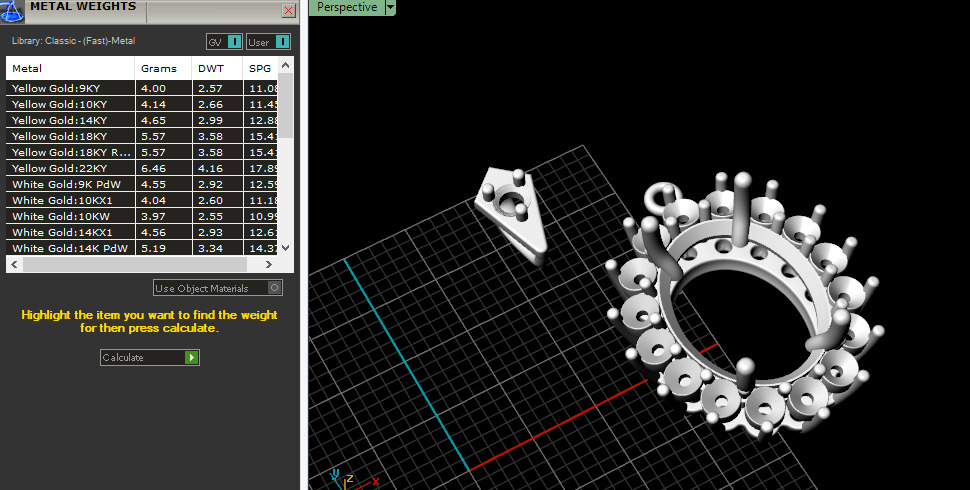Viewport: 970px width, 490px height.
Task: Open the Perspective viewport dropdown arrow
Action: coord(390,7)
